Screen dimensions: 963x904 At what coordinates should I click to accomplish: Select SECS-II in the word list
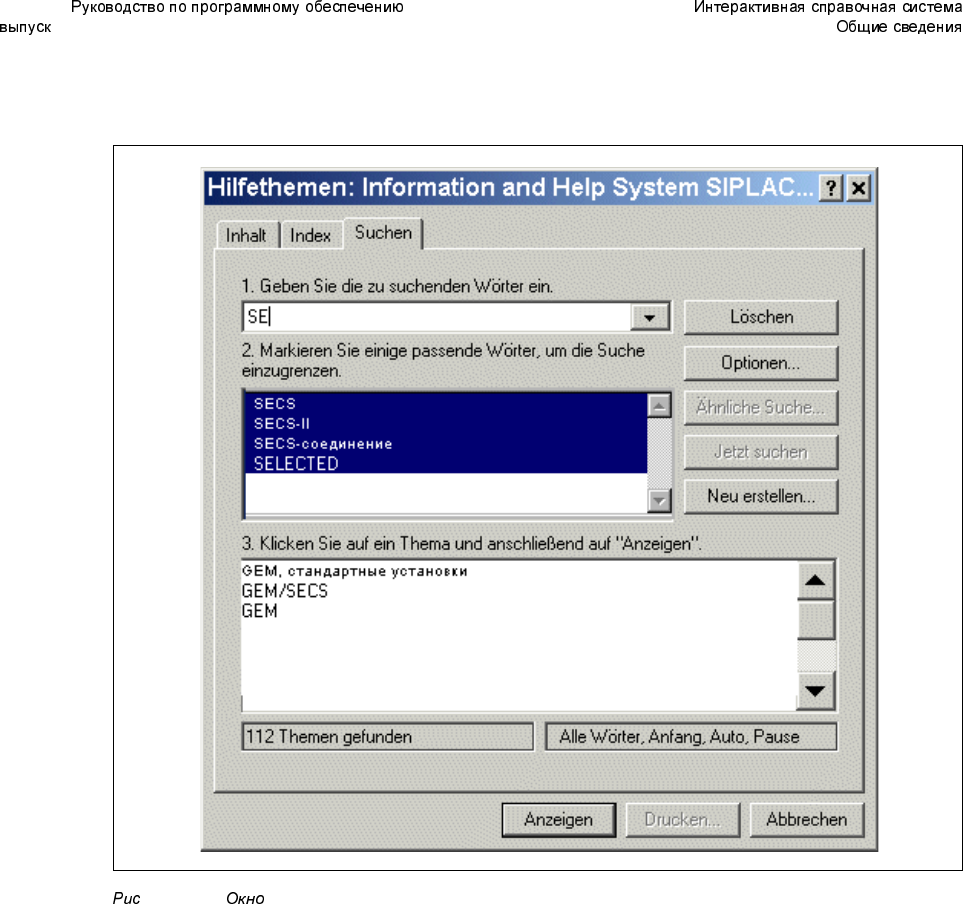tap(446, 424)
